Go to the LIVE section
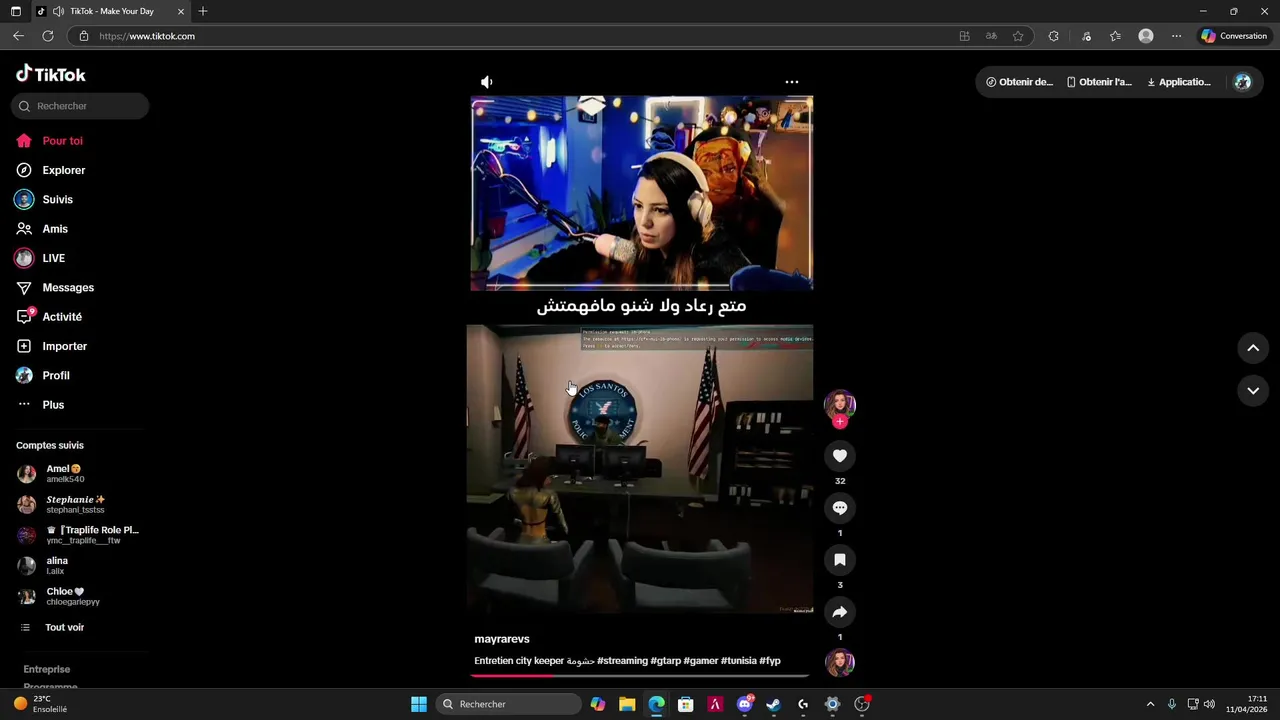 (53, 258)
